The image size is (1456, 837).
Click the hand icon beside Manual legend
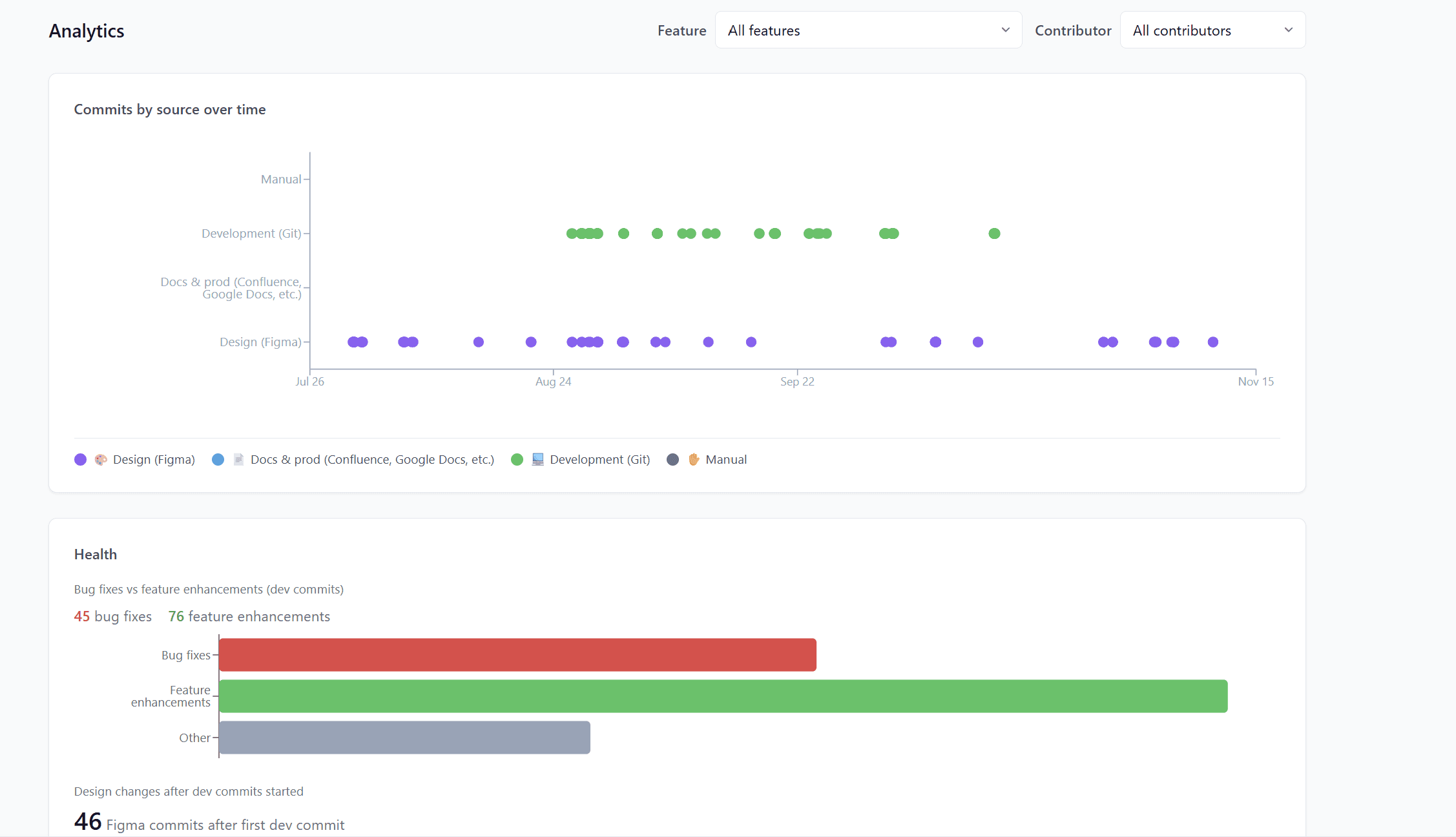click(x=694, y=460)
